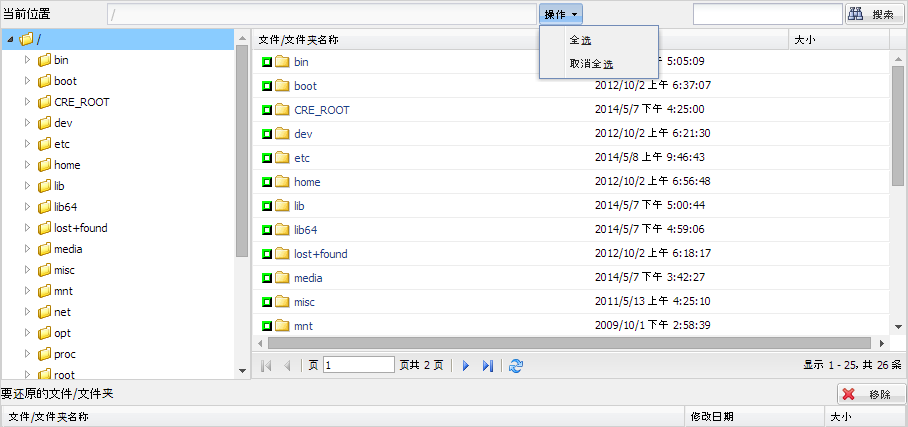Expand the etc tree node

point(27,144)
